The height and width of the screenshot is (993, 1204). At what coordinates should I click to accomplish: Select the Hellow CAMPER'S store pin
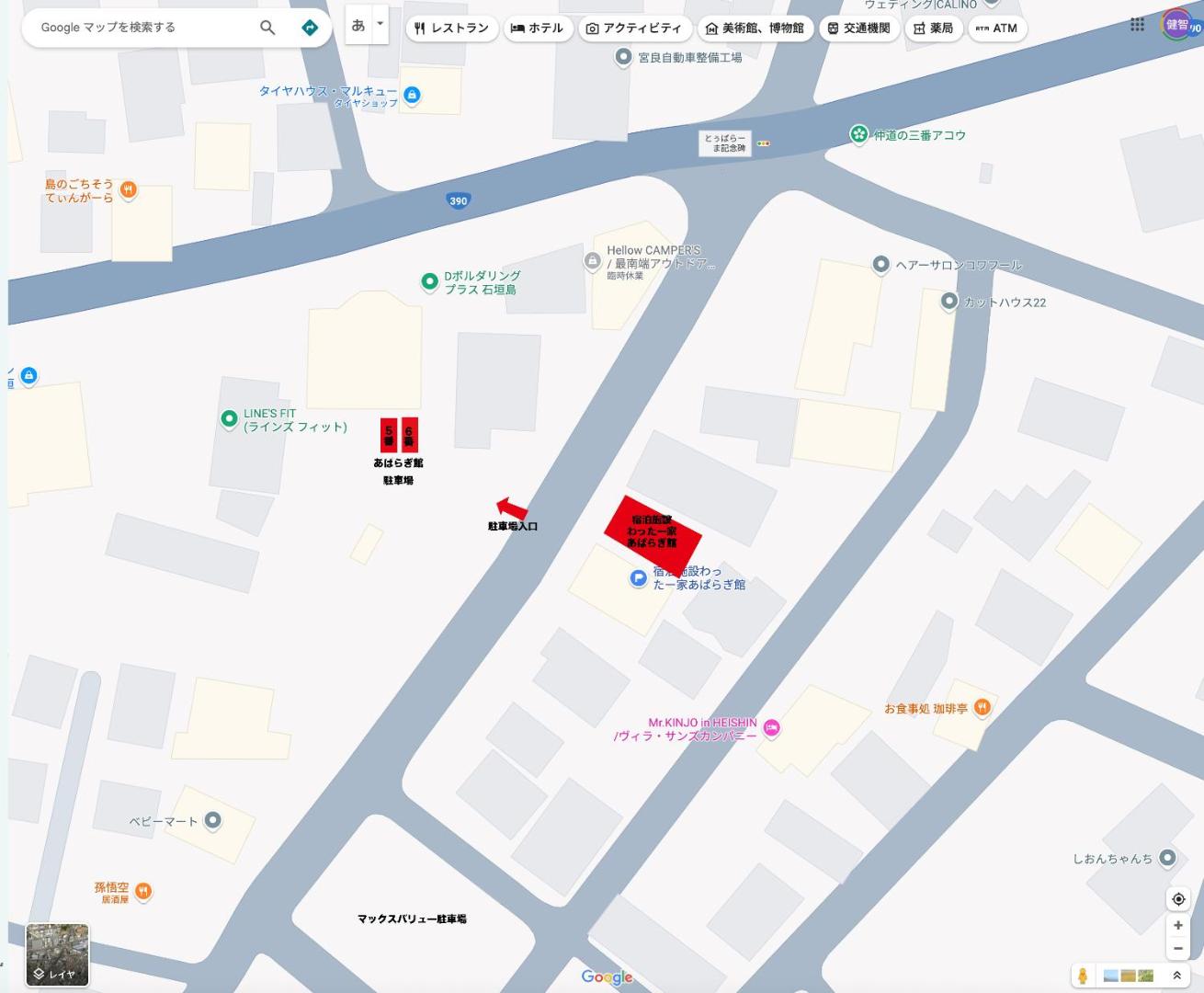pyautogui.click(x=593, y=261)
